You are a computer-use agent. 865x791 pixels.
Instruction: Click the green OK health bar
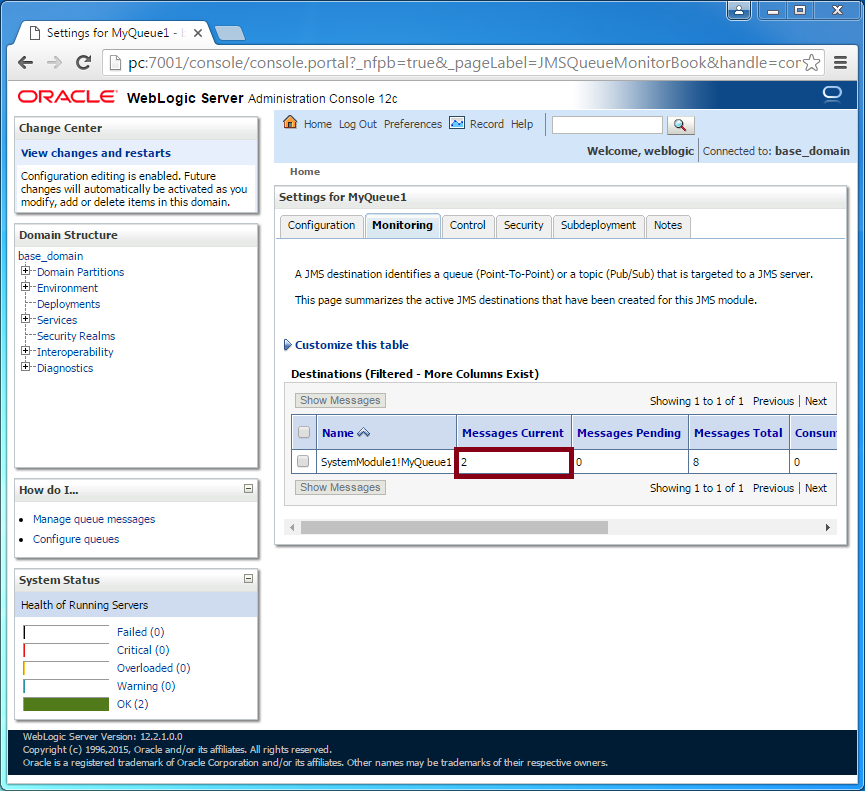tap(66, 704)
